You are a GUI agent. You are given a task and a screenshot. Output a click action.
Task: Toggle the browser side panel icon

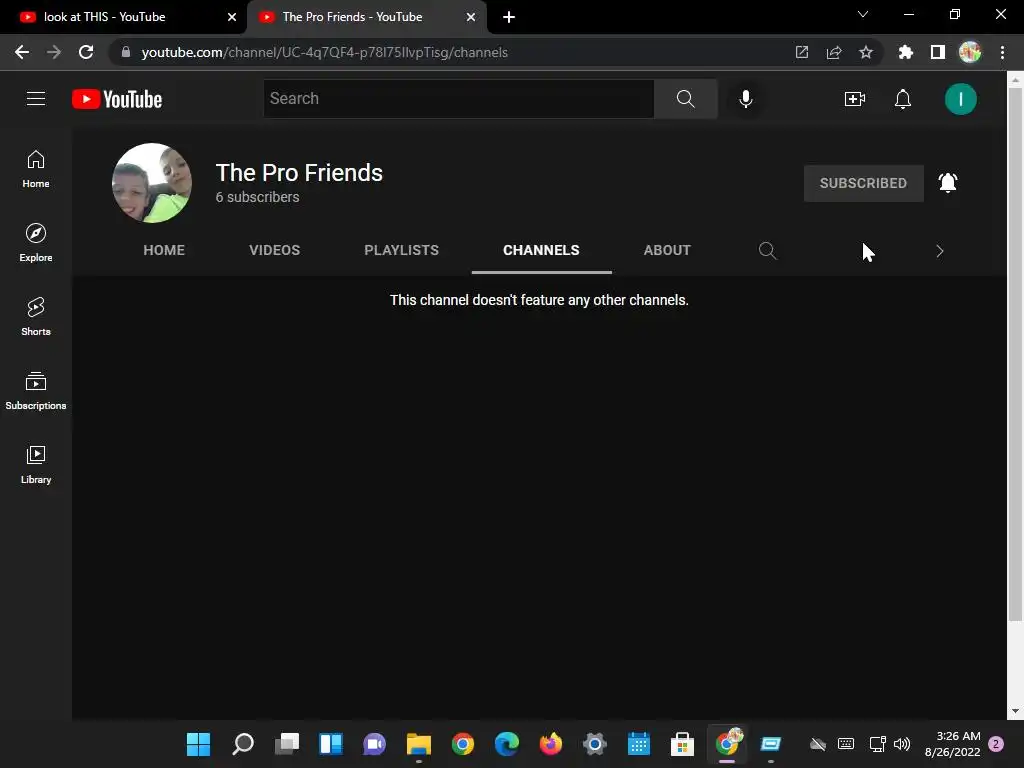pos(937,52)
